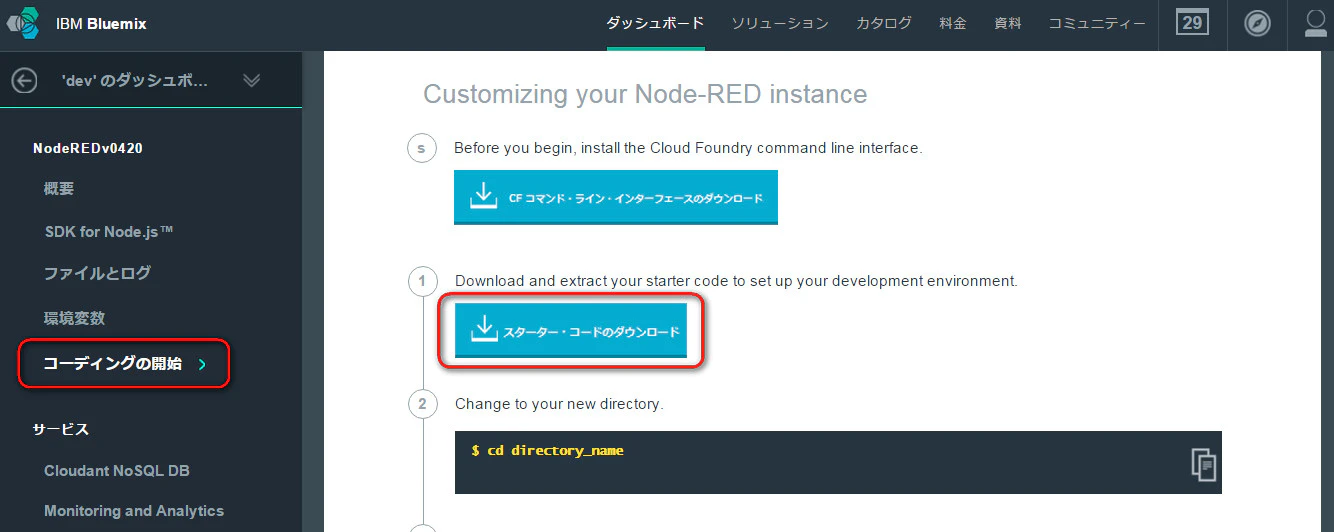This screenshot has width=1334, height=532.
Task: Open the 料金 menu
Action: 953,23
